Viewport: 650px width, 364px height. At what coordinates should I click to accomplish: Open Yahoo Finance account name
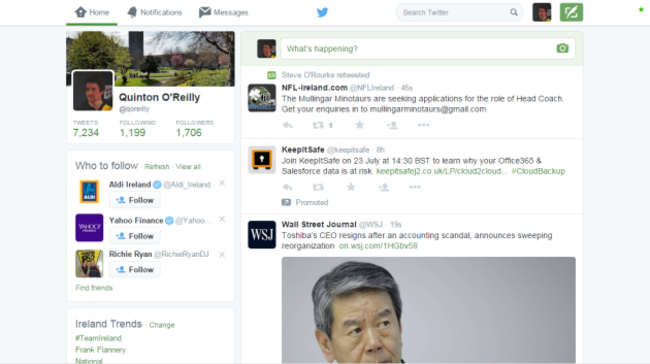(x=136, y=220)
